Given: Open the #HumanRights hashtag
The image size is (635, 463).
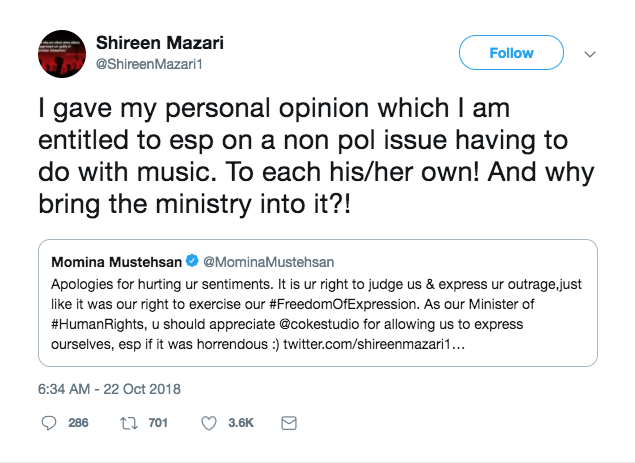Looking at the screenshot, I should coord(91,326).
